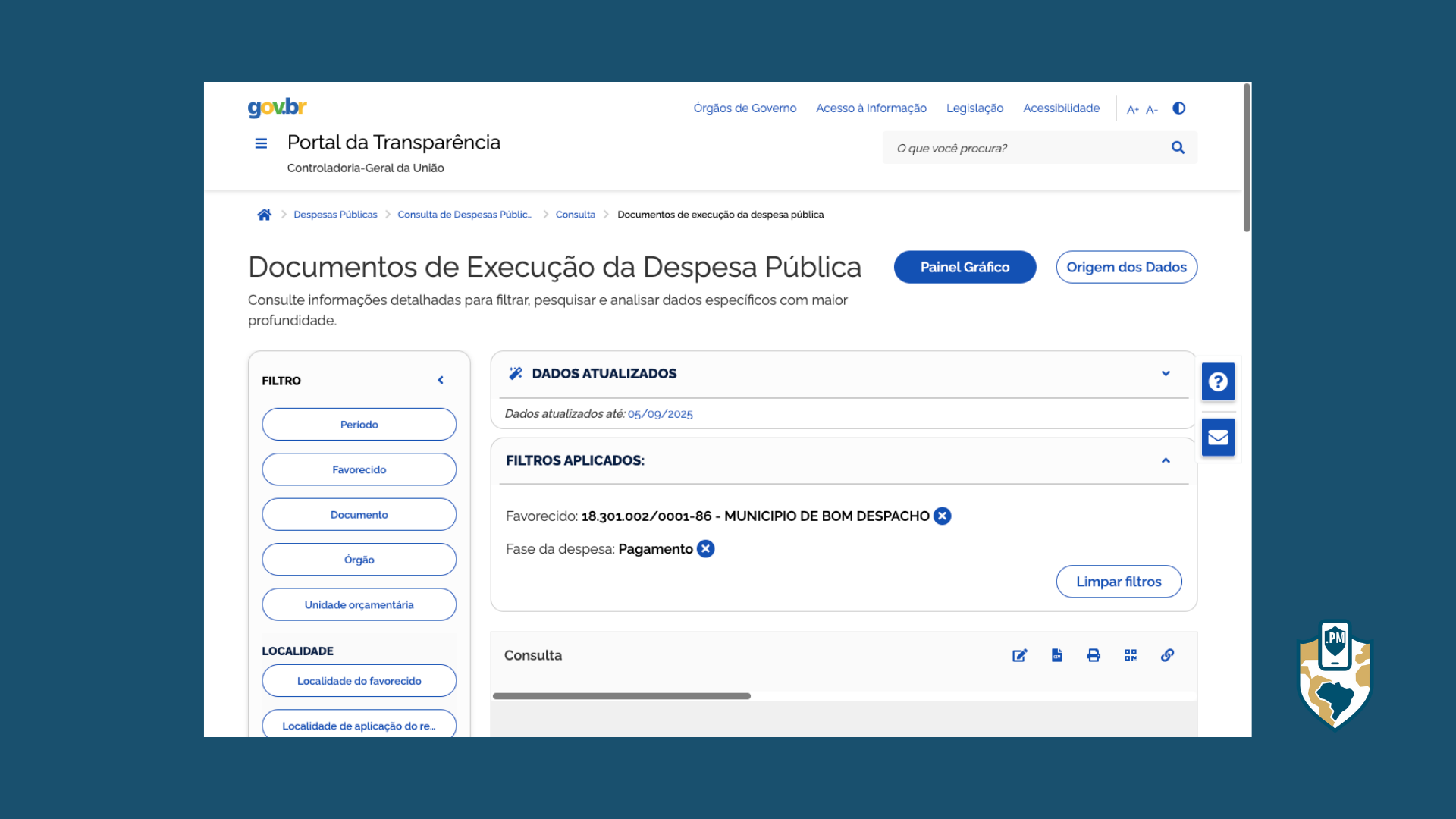
Task: Toggle the high contrast mode icon
Action: [x=1178, y=108]
